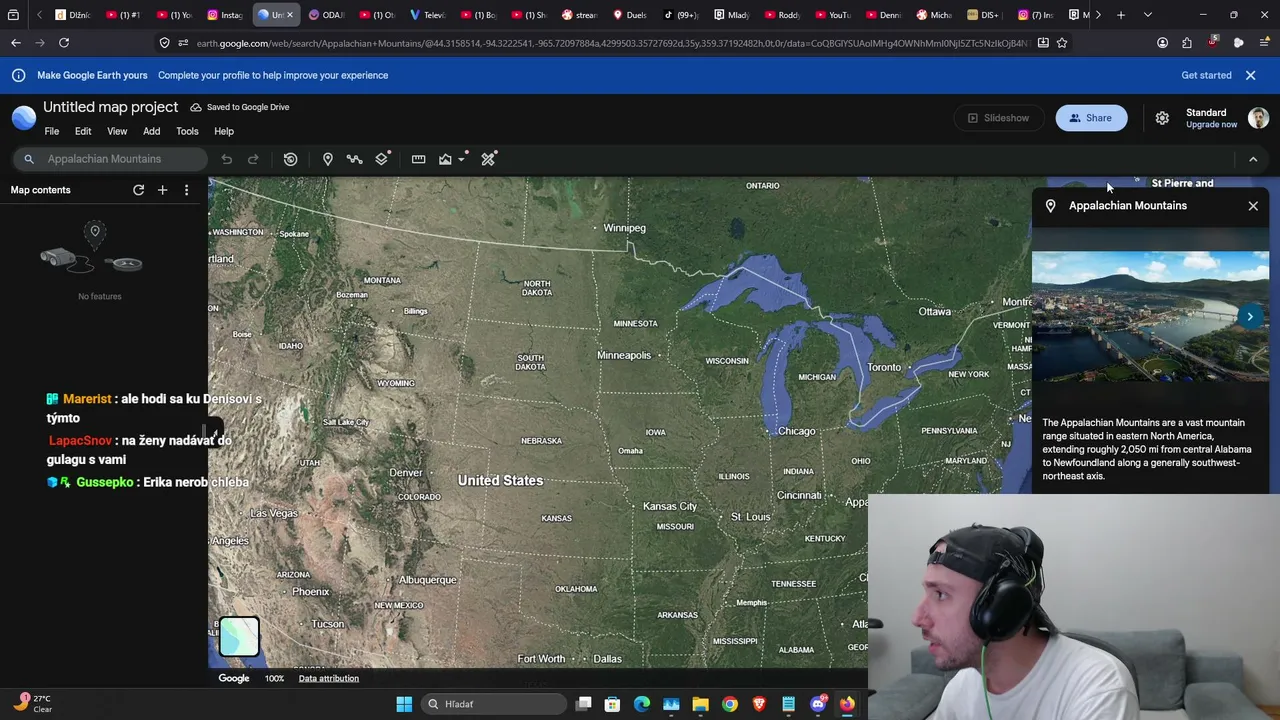The image size is (1280, 720).
Task: Show next Appalachian Mountains photo
Action: 1250,317
